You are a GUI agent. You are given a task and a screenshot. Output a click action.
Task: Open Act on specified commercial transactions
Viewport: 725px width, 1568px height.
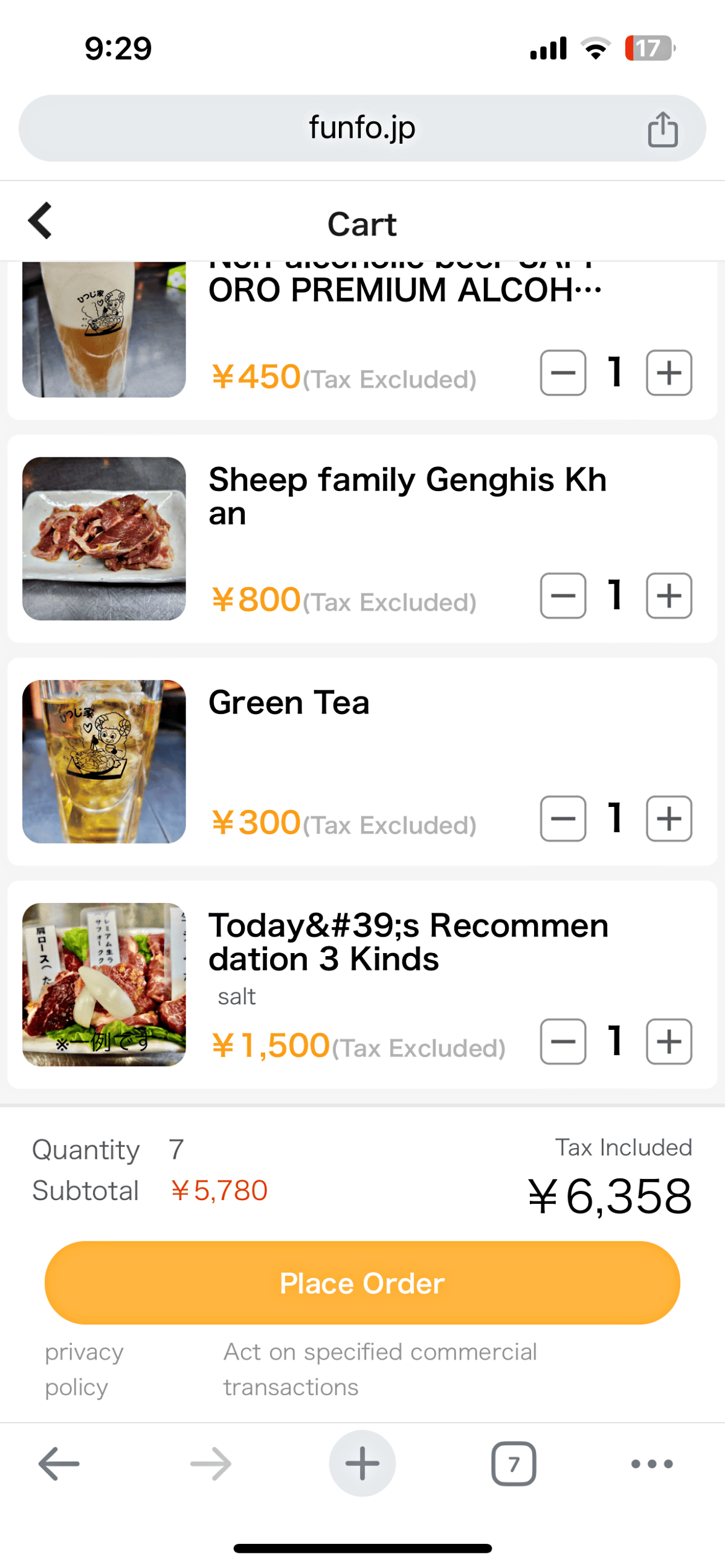coord(380,1369)
